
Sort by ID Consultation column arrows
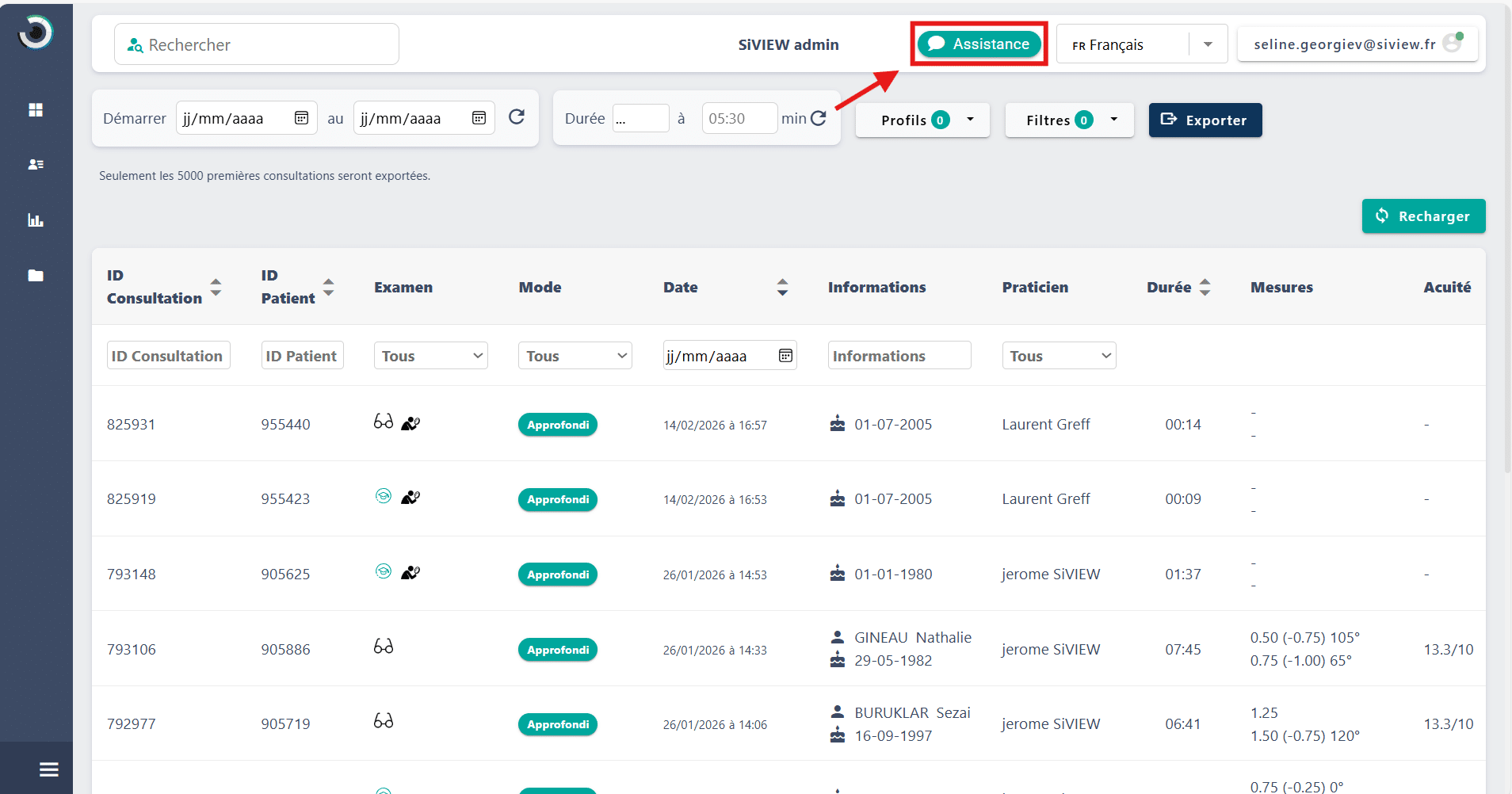click(x=216, y=287)
